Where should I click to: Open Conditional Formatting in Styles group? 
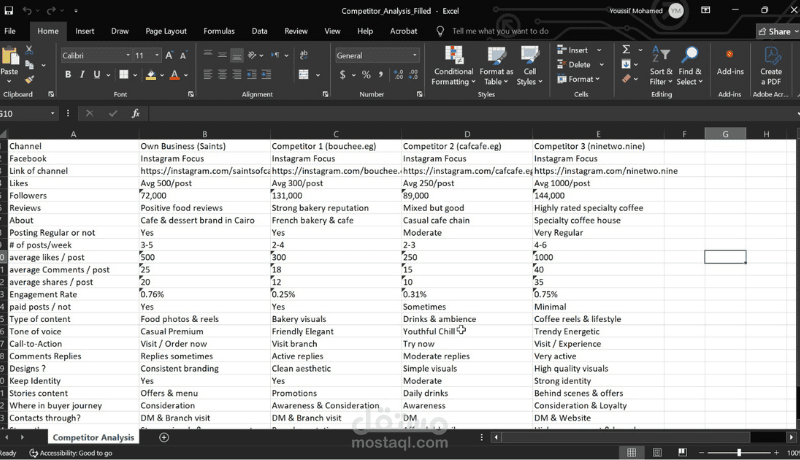click(453, 64)
